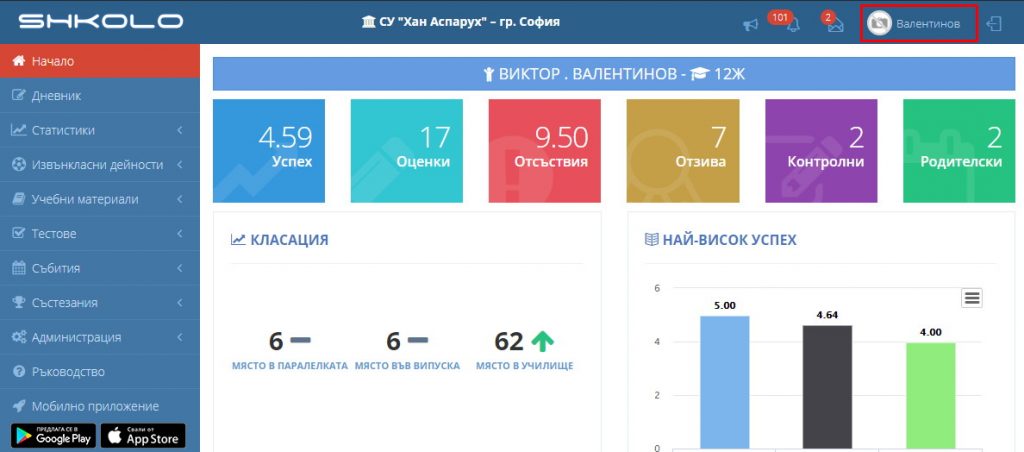Viewport: 1024px width, 452px height.
Task: Open messages envelope with 2 badge
Action: [x=836, y=25]
